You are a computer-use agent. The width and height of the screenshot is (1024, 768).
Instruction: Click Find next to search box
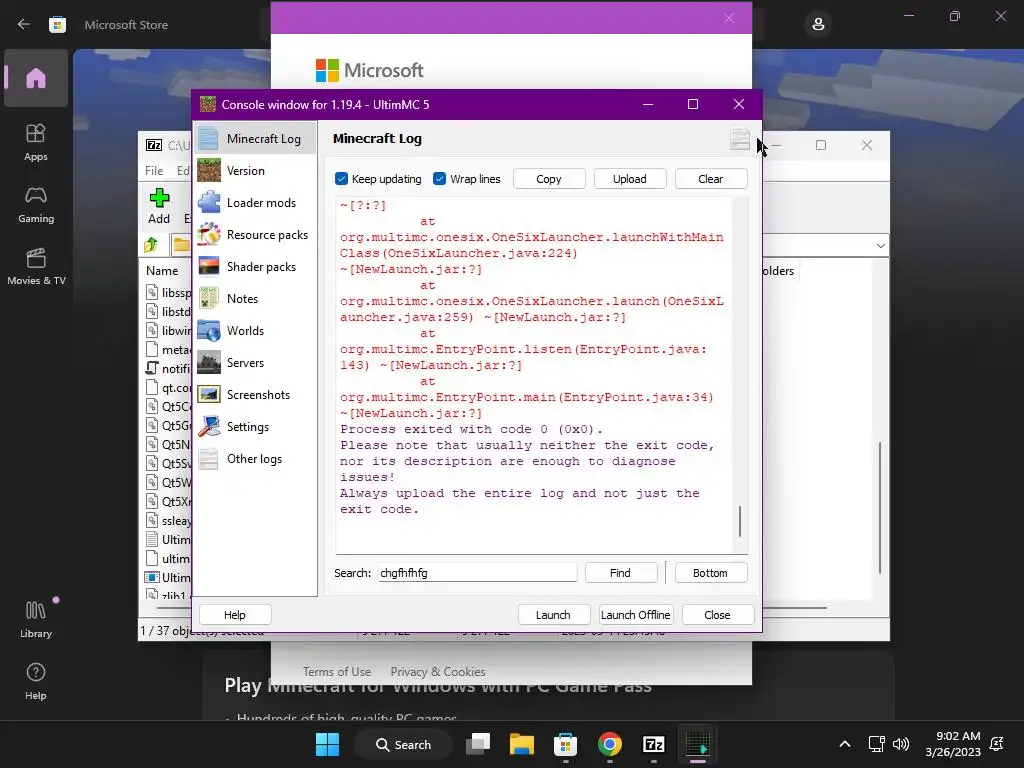click(620, 573)
